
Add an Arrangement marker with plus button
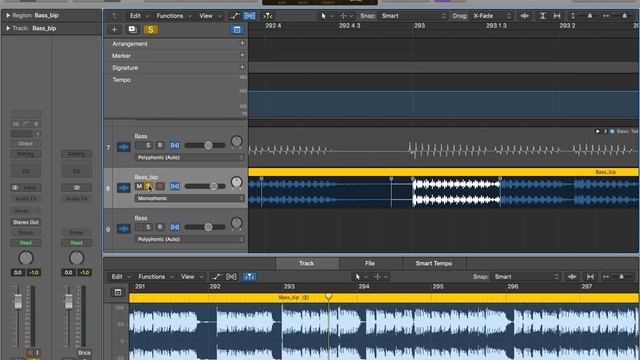click(x=242, y=43)
